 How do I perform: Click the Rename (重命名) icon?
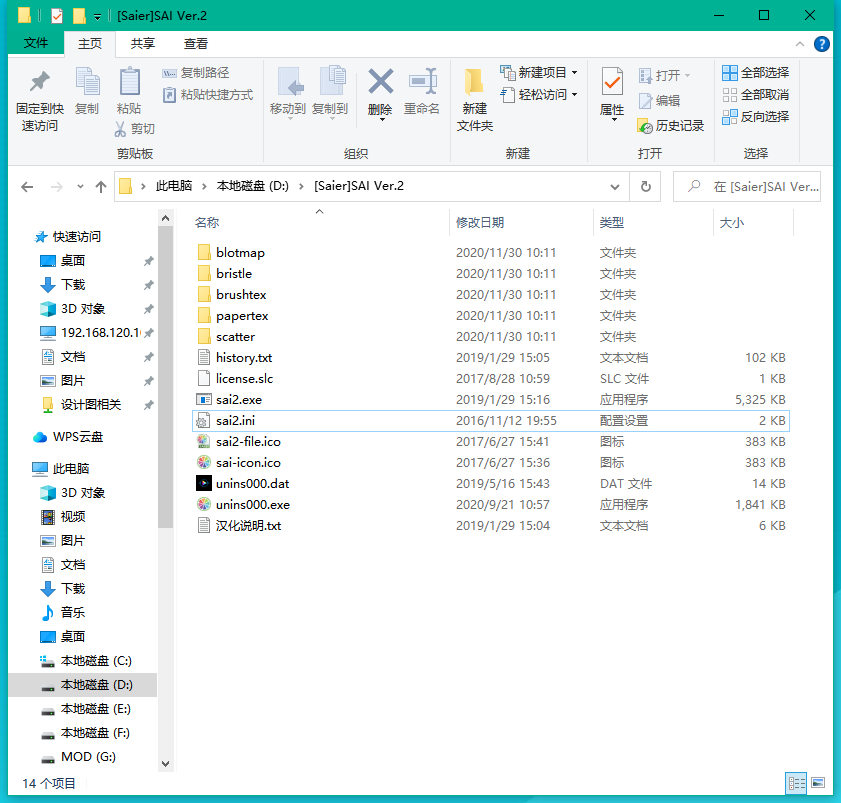click(422, 82)
